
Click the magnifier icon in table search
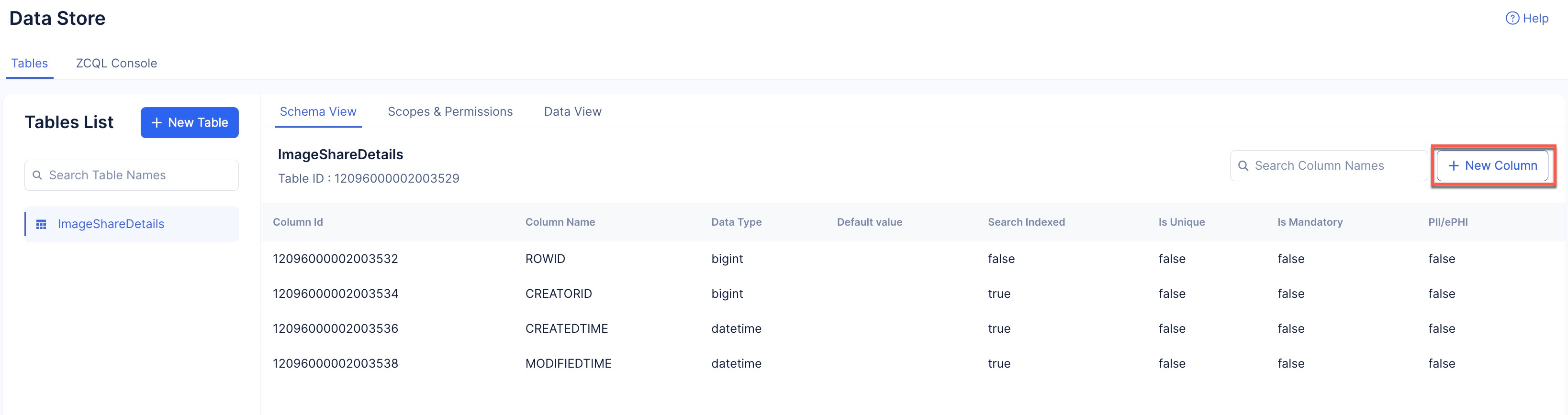pyautogui.click(x=37, y=175)
